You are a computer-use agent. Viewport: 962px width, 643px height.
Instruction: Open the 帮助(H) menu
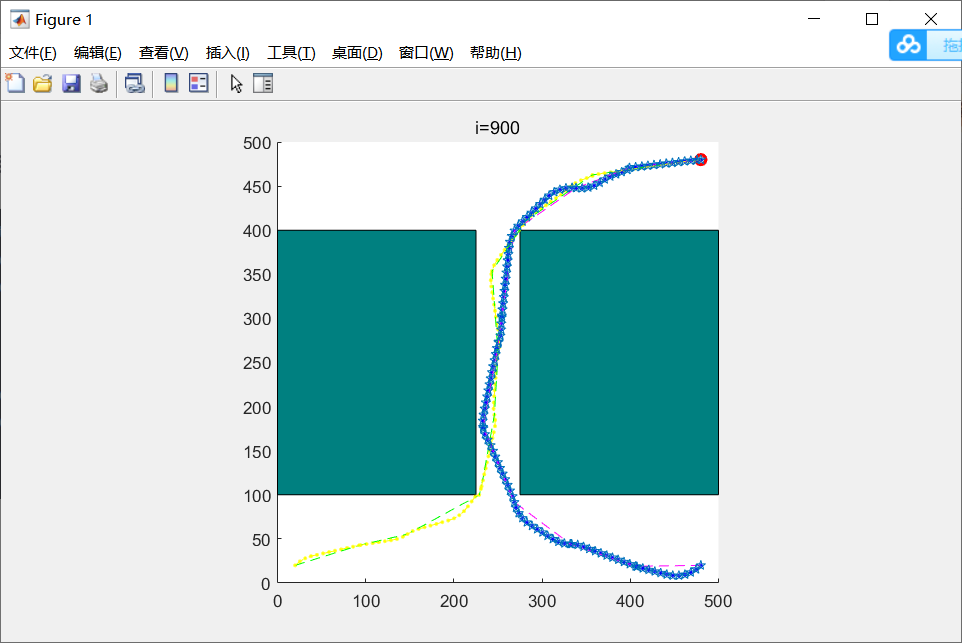pyautogui.click(x=496, y=53)
